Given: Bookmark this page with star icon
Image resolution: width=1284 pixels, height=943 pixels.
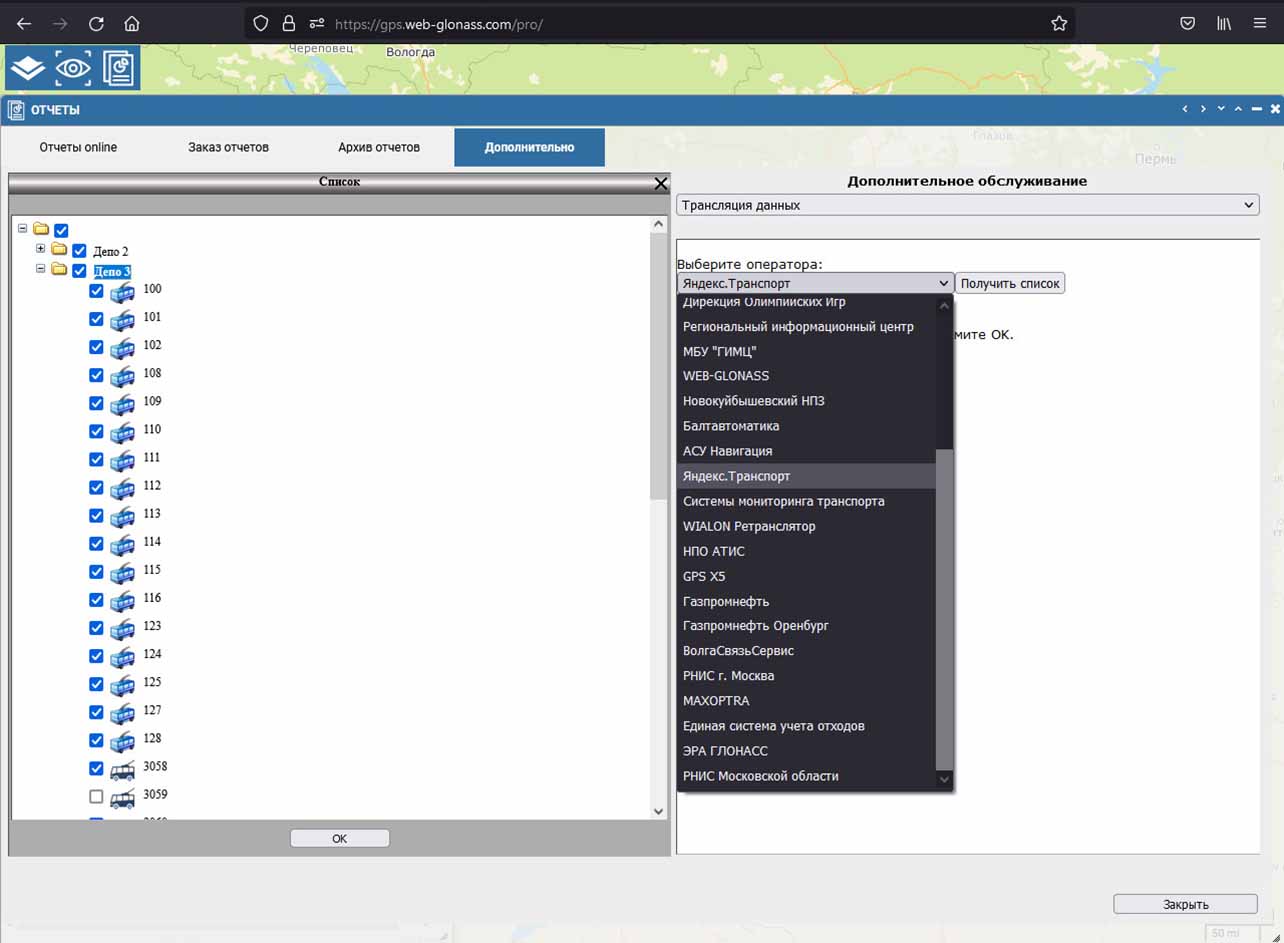Looking at the screenshot, I should click(1059, 23).
